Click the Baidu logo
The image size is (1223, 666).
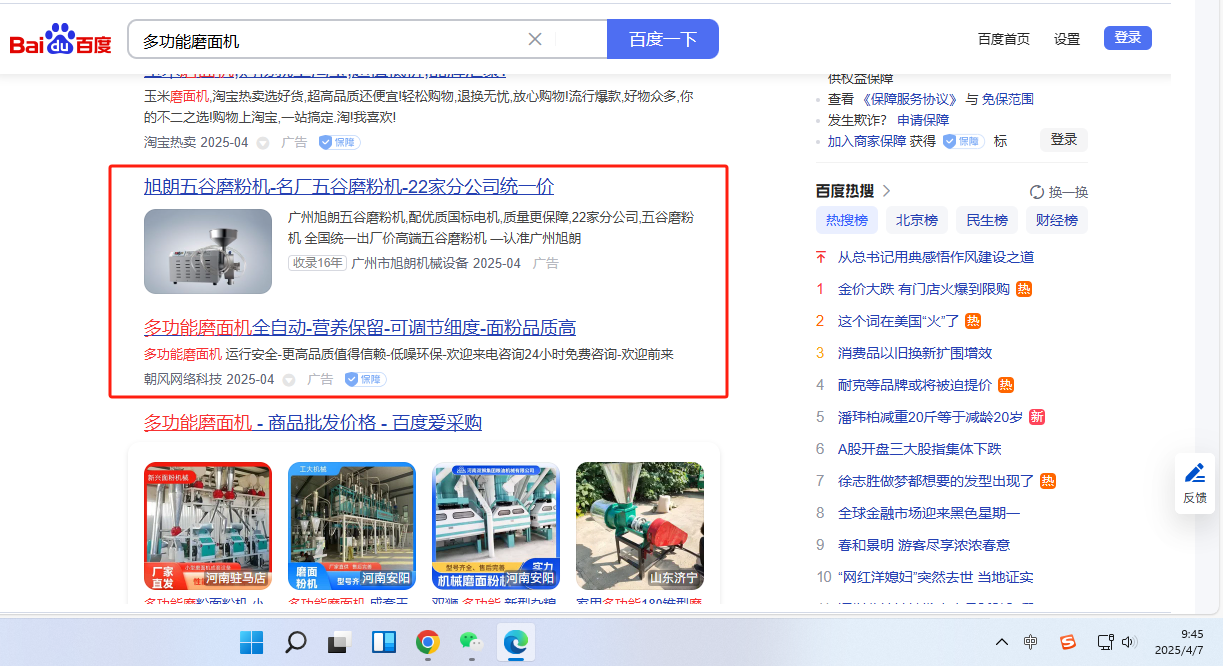pyautogui.click(x=60, y=40)
